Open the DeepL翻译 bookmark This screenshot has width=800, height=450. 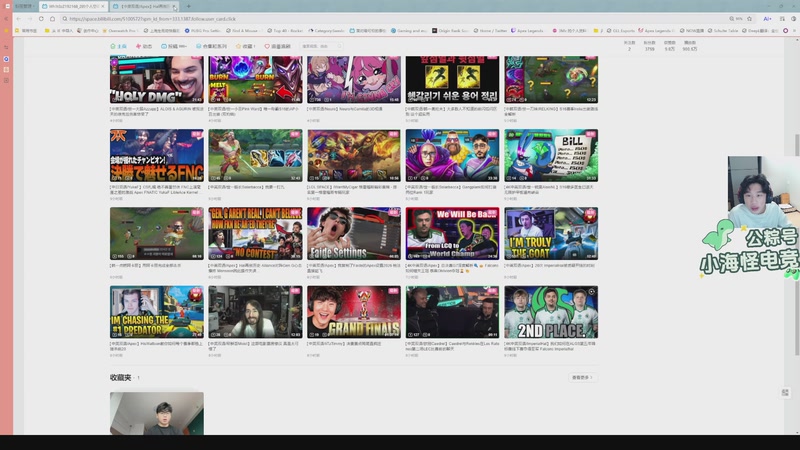761,31
